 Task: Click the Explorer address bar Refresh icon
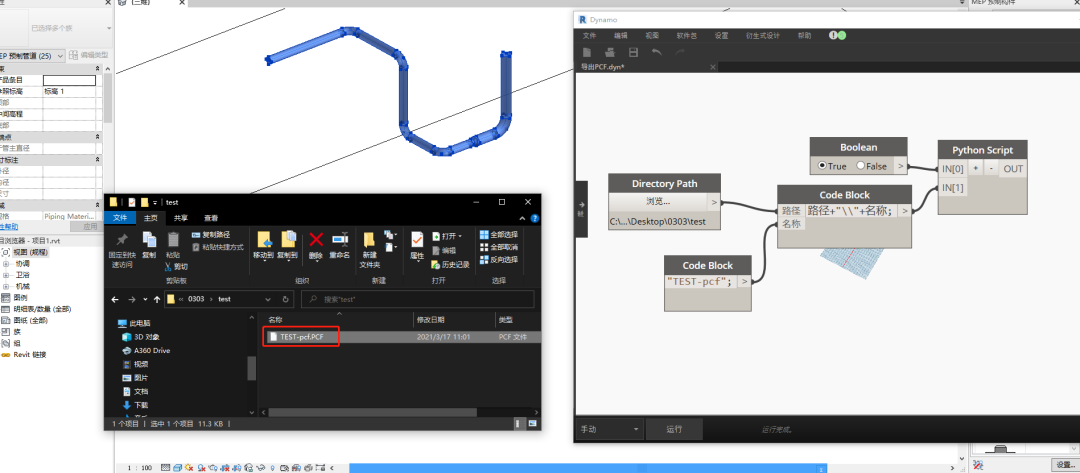click(285, 299)
